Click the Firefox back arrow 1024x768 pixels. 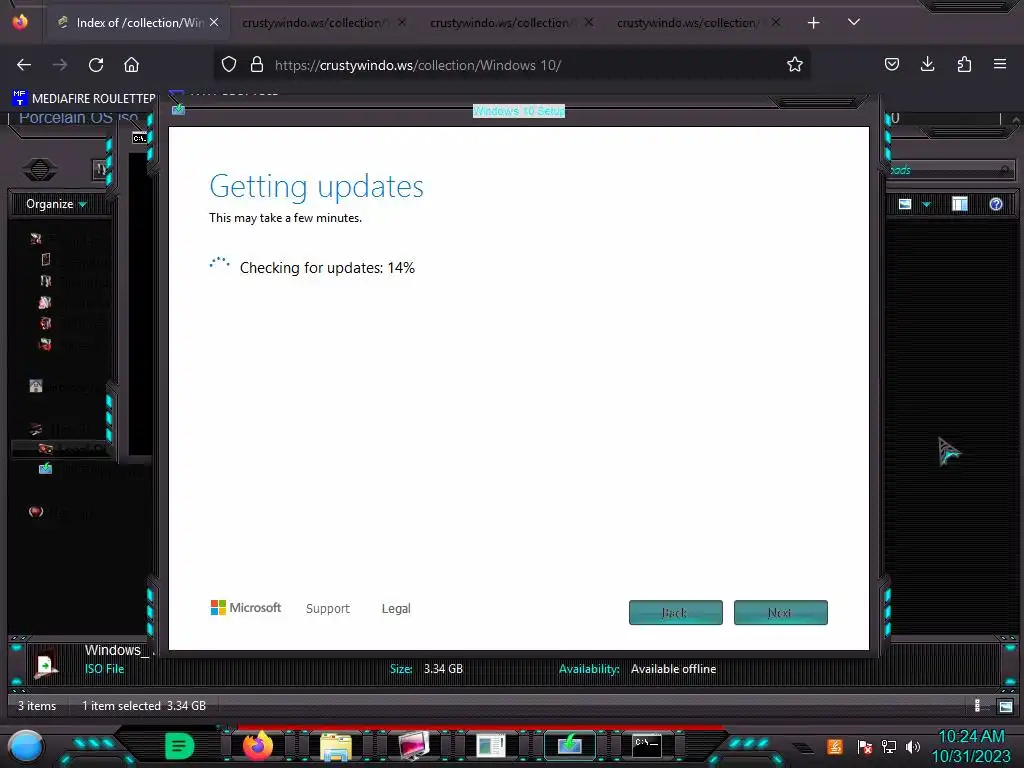click(x=24, y=65)
